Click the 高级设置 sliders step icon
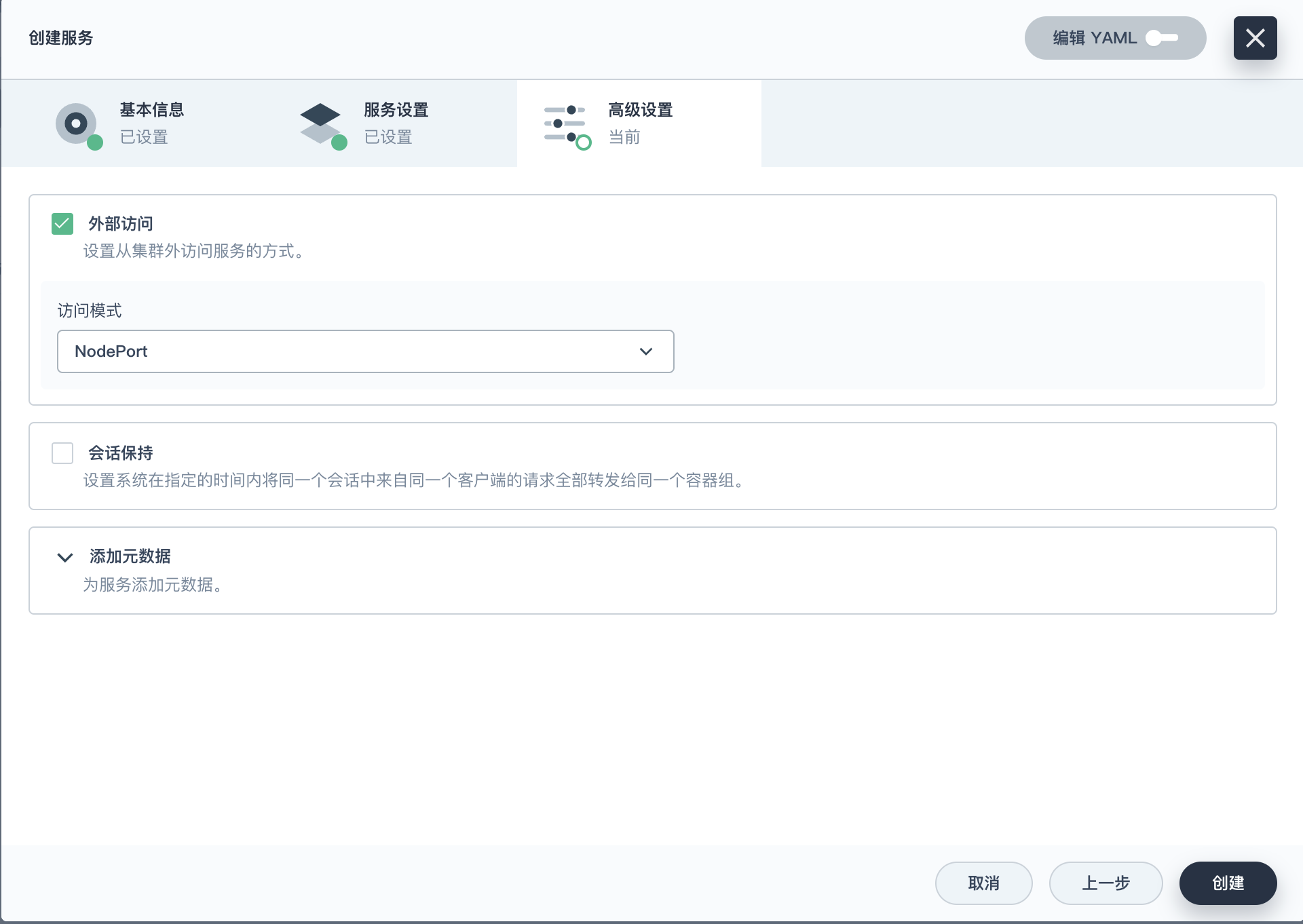 [564, 123]
